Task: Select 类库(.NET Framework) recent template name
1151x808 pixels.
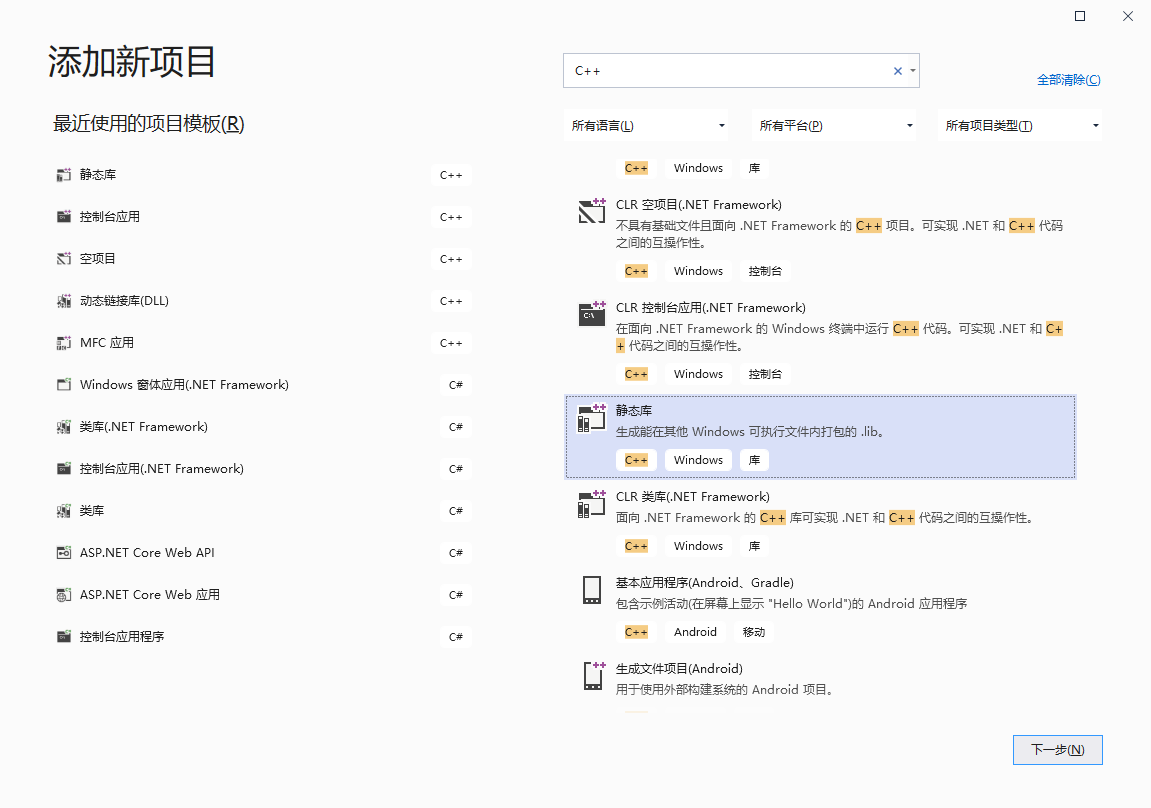Action: pos(143,426)
